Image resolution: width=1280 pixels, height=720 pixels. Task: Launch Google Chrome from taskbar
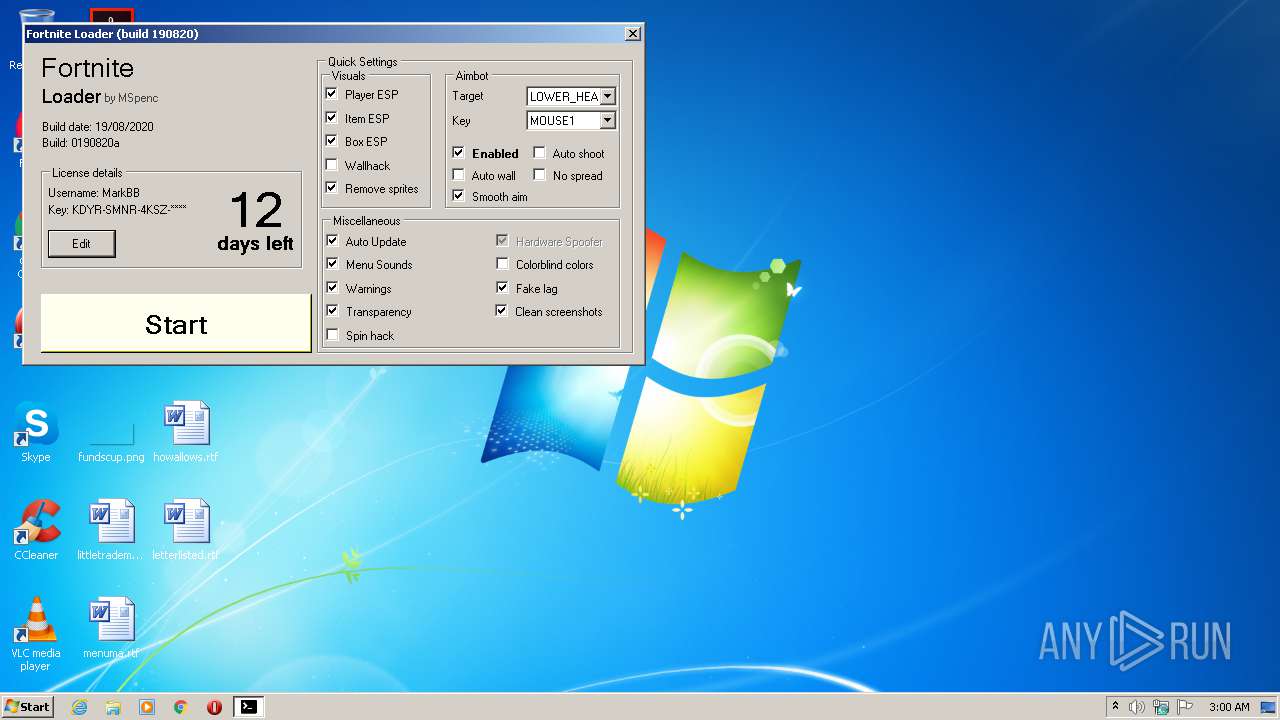tap(181, 707)
